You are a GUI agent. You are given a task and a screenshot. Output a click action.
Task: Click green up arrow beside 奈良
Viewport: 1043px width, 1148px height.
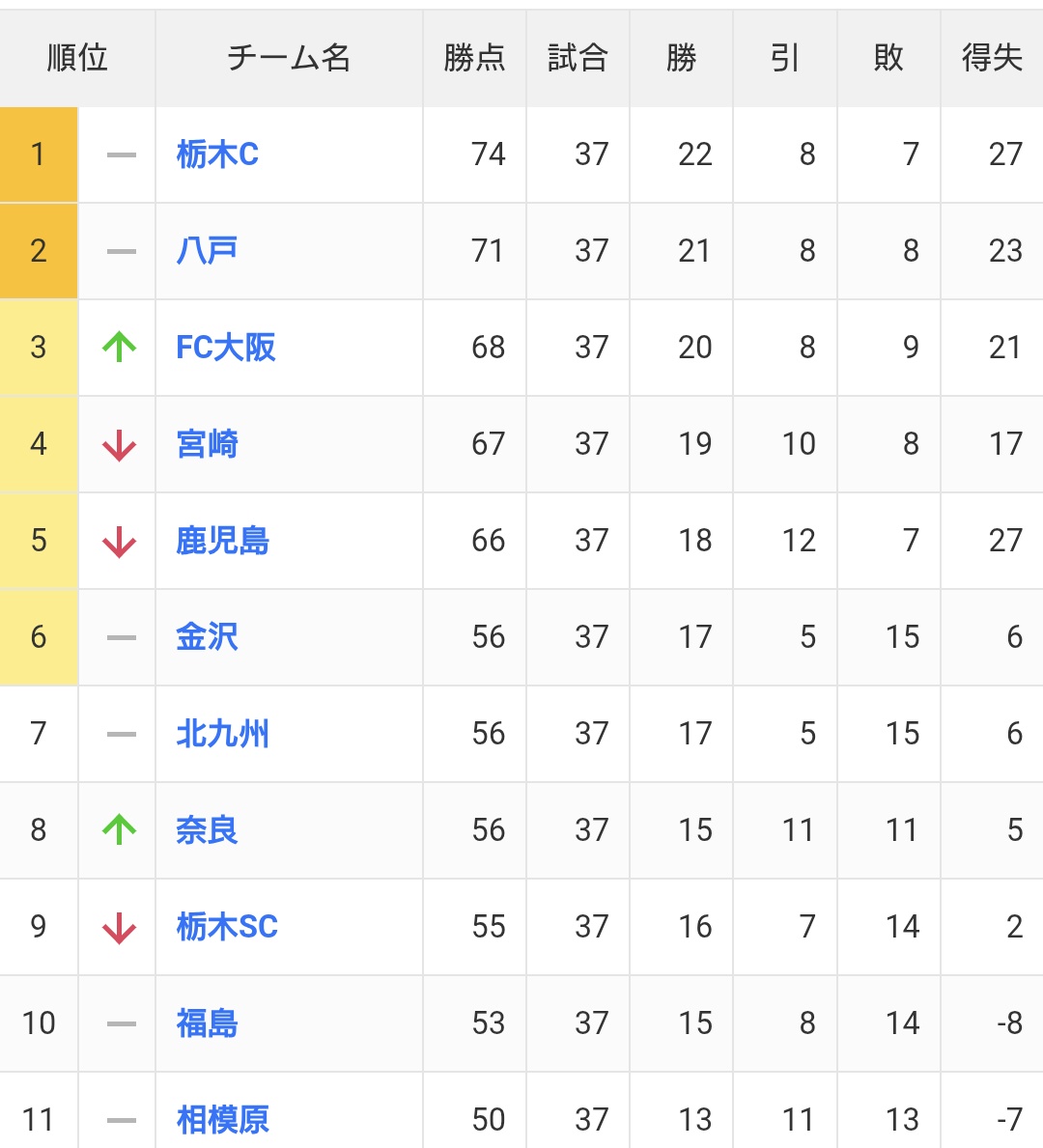coord(120,829)
